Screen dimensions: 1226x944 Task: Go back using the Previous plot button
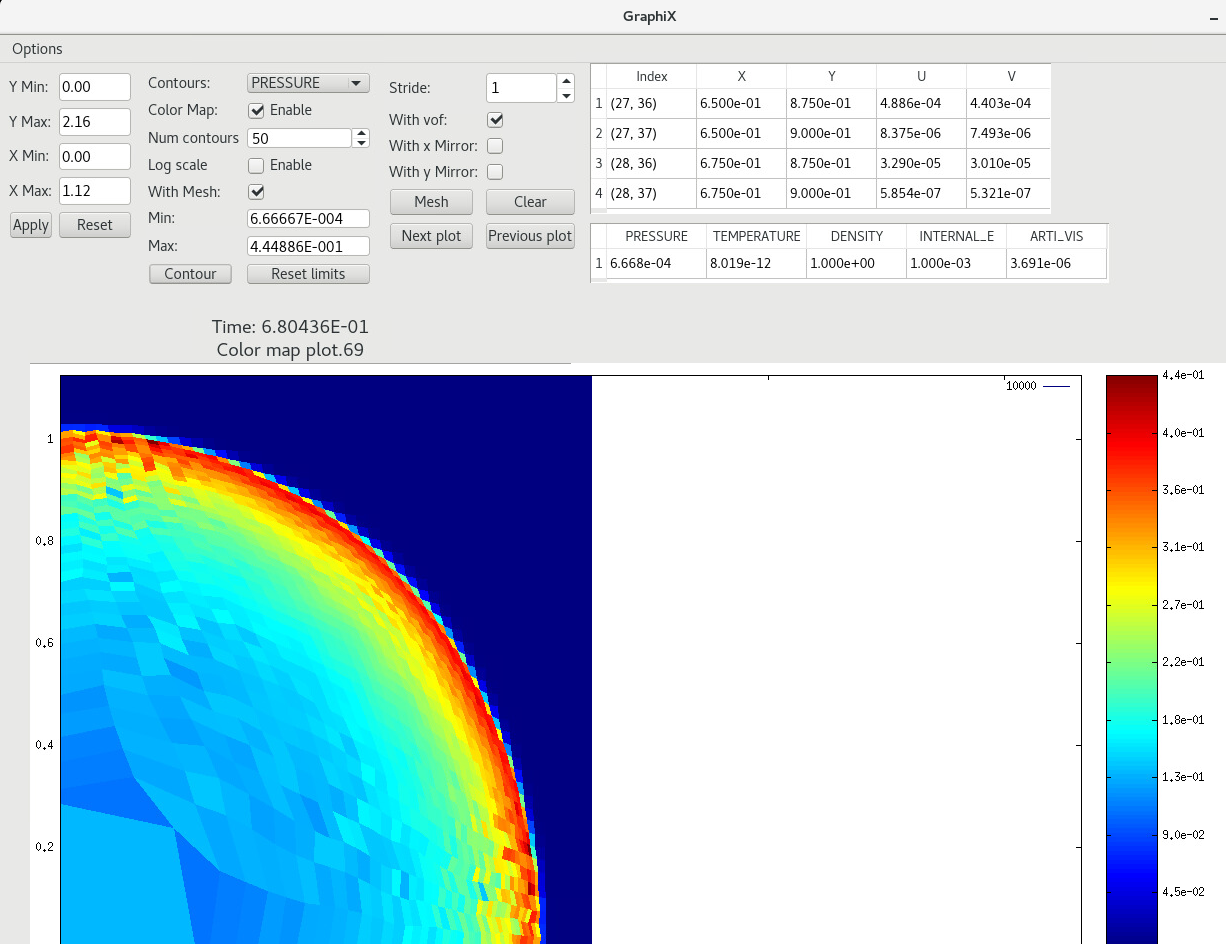click(x=529, y=236)
